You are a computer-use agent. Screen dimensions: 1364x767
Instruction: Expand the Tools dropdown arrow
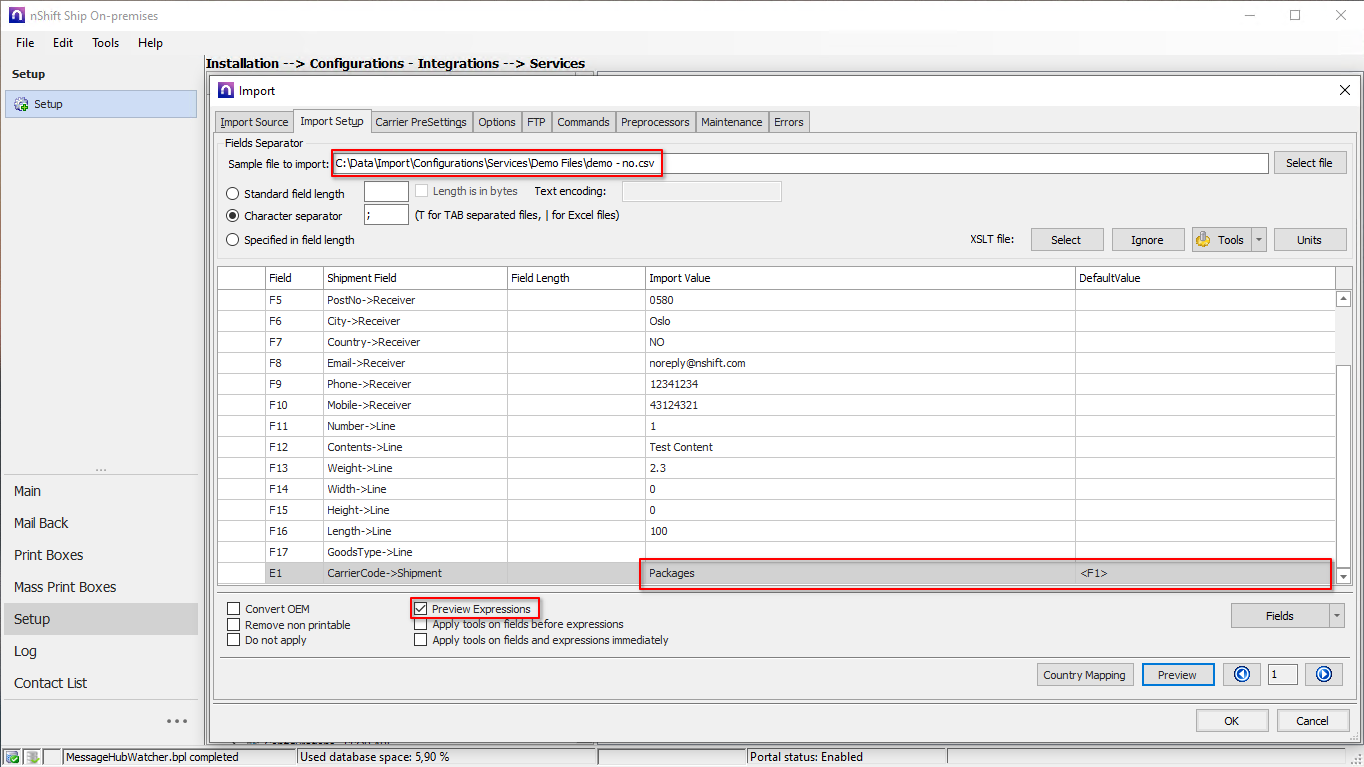[1259, 240]
